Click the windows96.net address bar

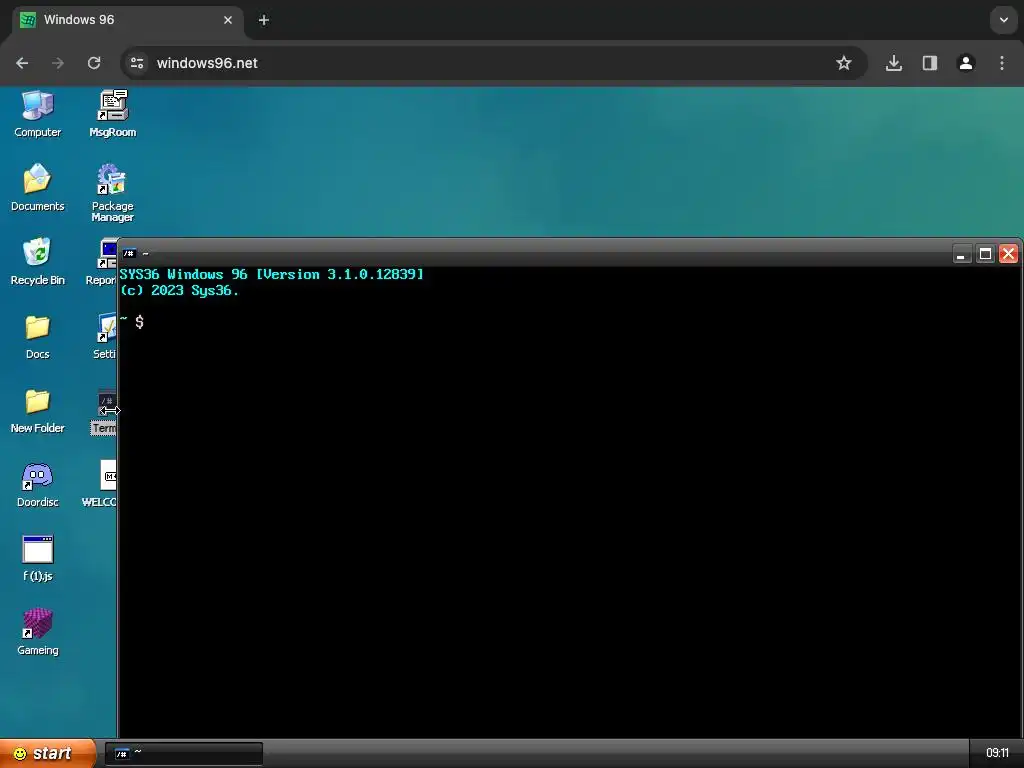pos(493,63)
